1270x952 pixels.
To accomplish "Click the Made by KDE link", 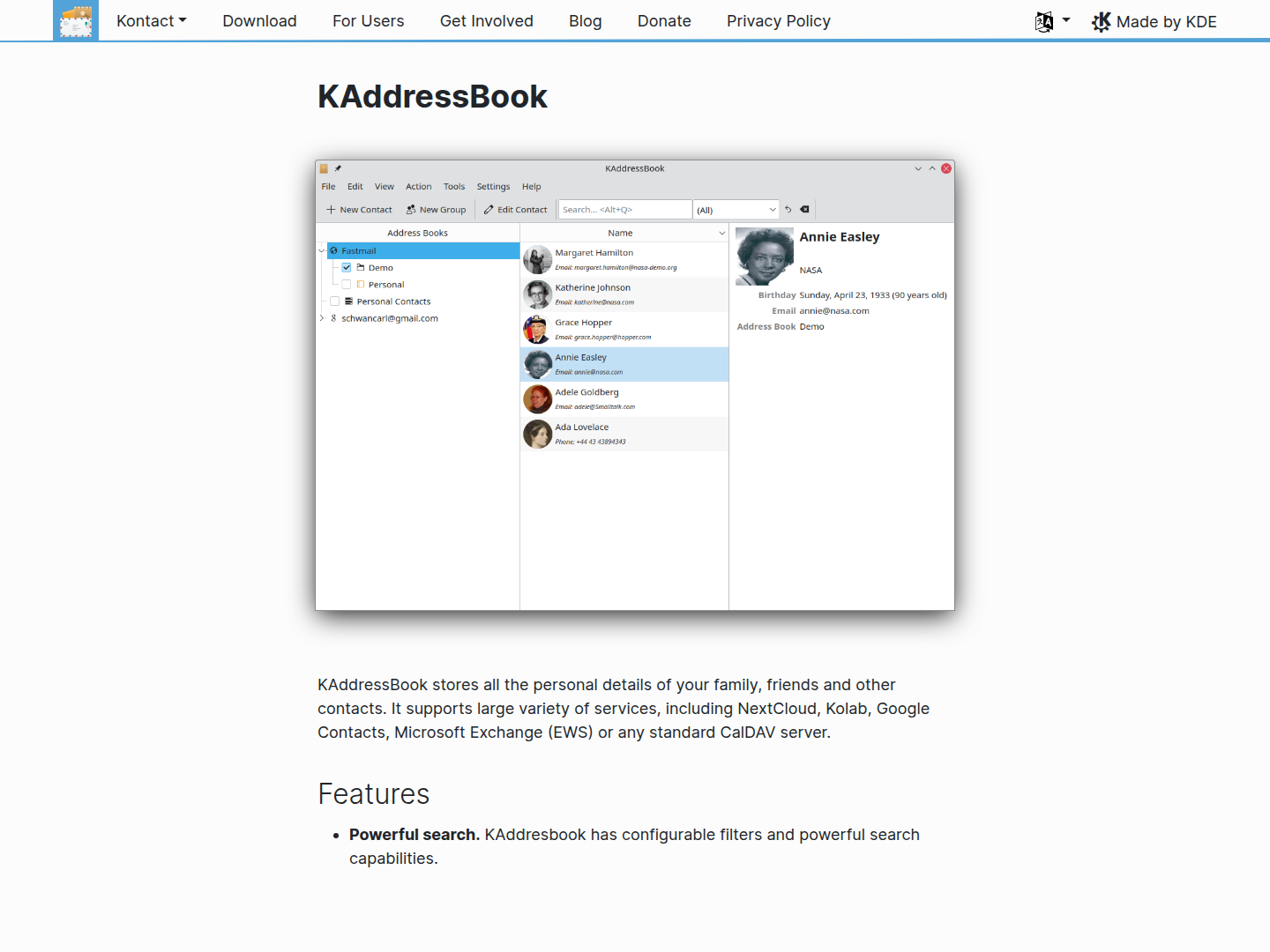I will [x=1154, y=22].
